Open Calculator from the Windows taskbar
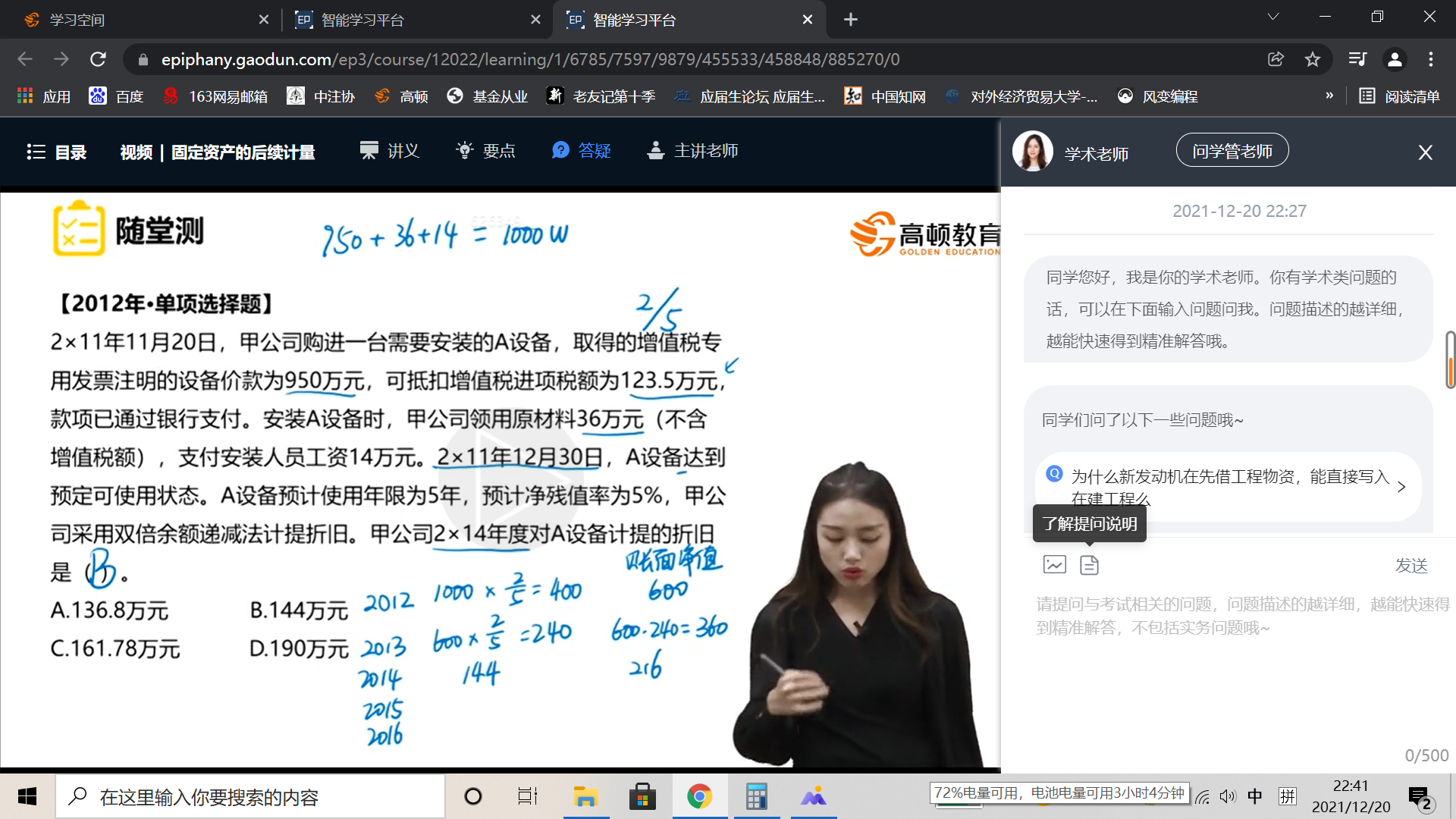The image size is (1456, 819). pyautogui.click(x=756, y=796)
